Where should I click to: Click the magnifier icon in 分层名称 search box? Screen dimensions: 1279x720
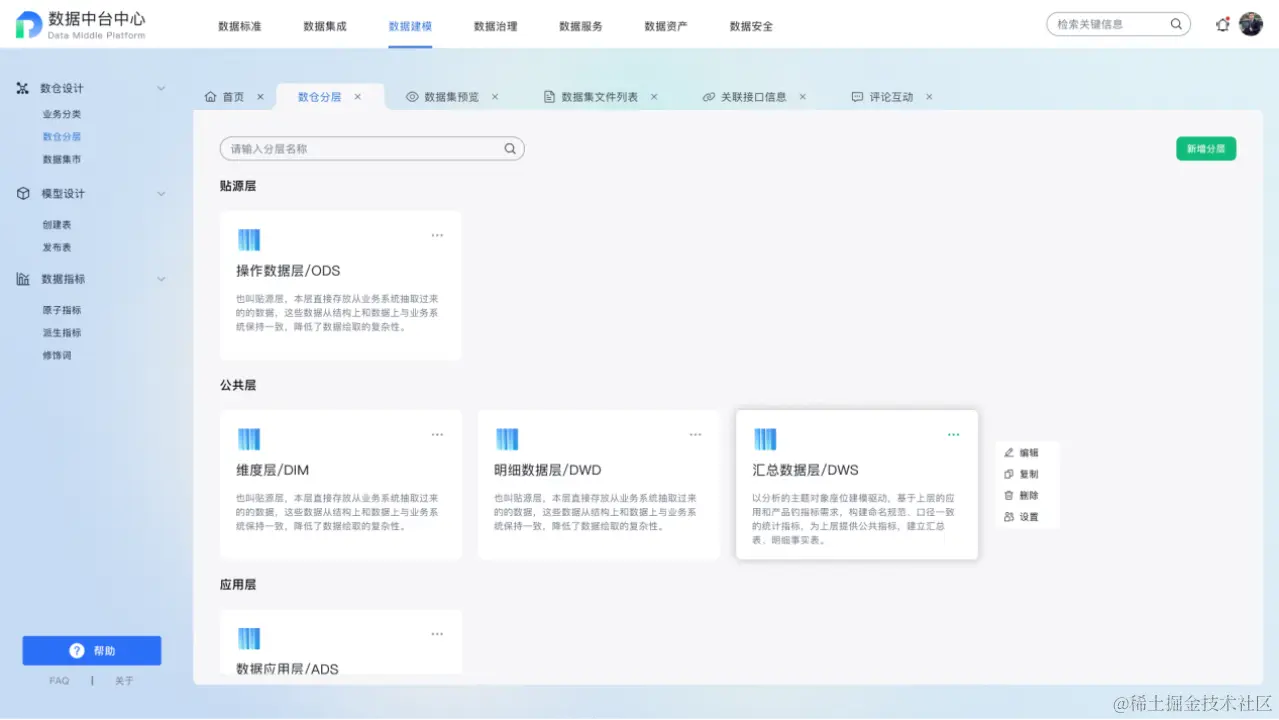coord(510,148)
